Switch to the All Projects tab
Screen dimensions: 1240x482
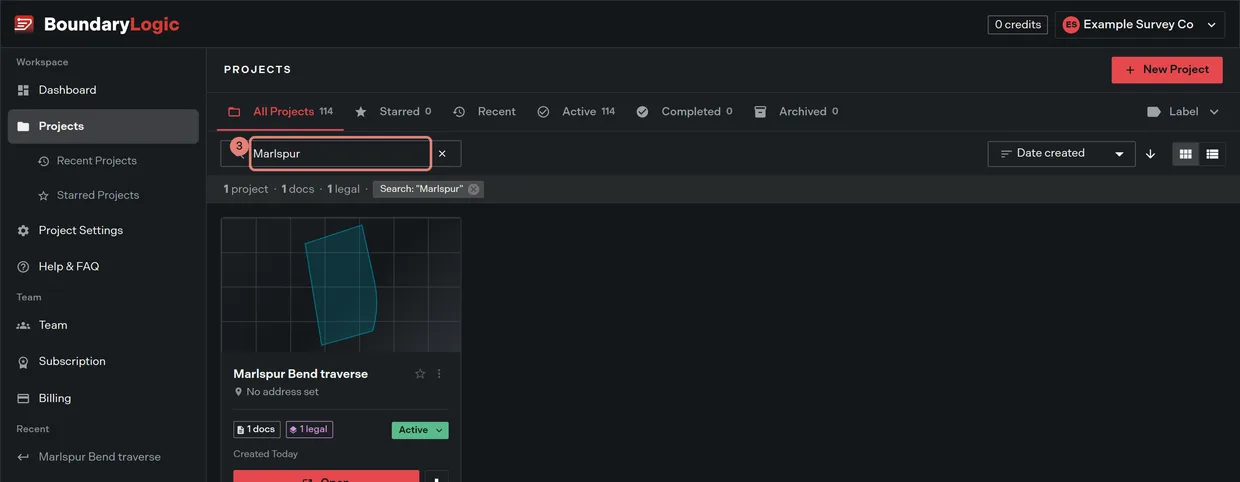point(280,112)
